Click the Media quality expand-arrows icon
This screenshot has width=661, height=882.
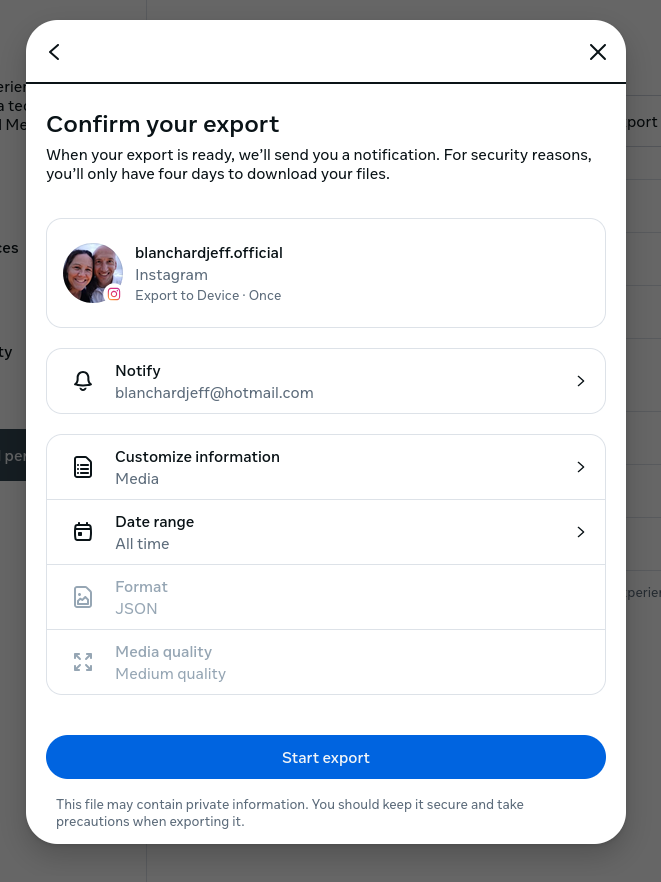83,662
